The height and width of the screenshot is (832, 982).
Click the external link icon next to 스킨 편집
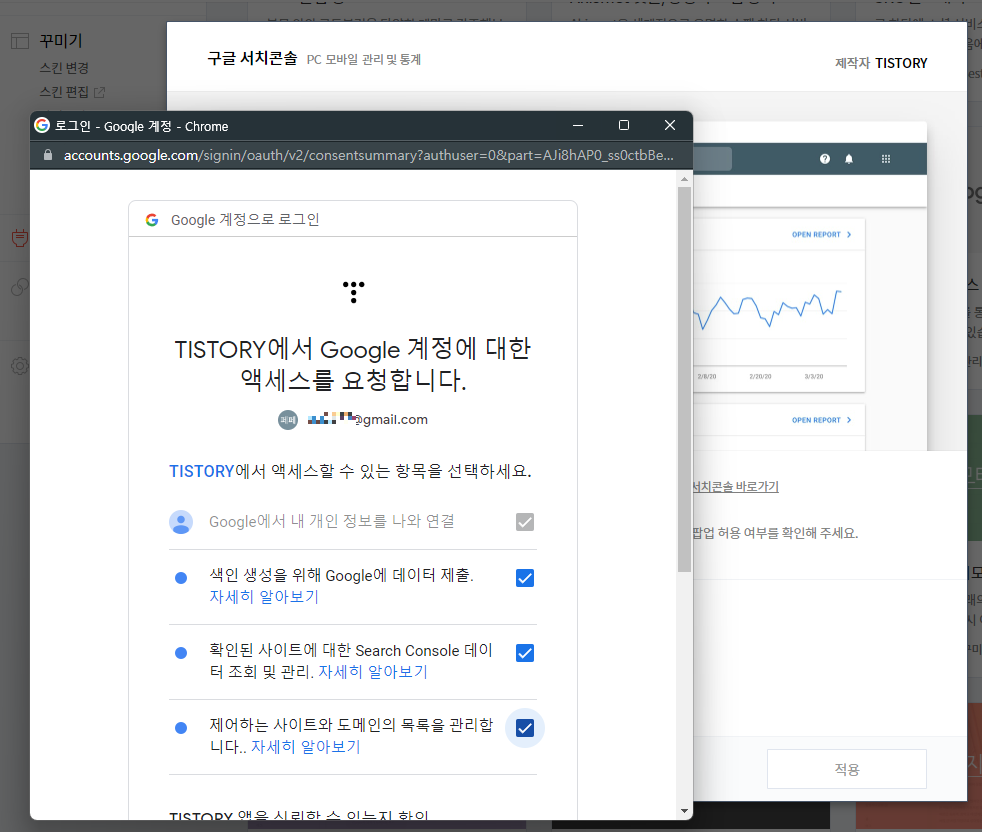click(x=99, y=93)
